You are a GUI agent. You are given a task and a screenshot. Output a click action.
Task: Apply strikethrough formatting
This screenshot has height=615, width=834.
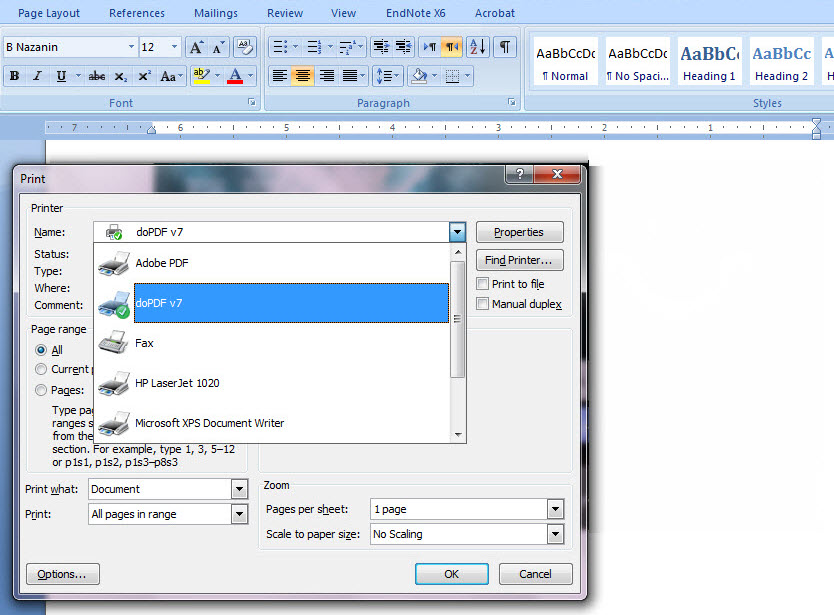coord(96,76)
